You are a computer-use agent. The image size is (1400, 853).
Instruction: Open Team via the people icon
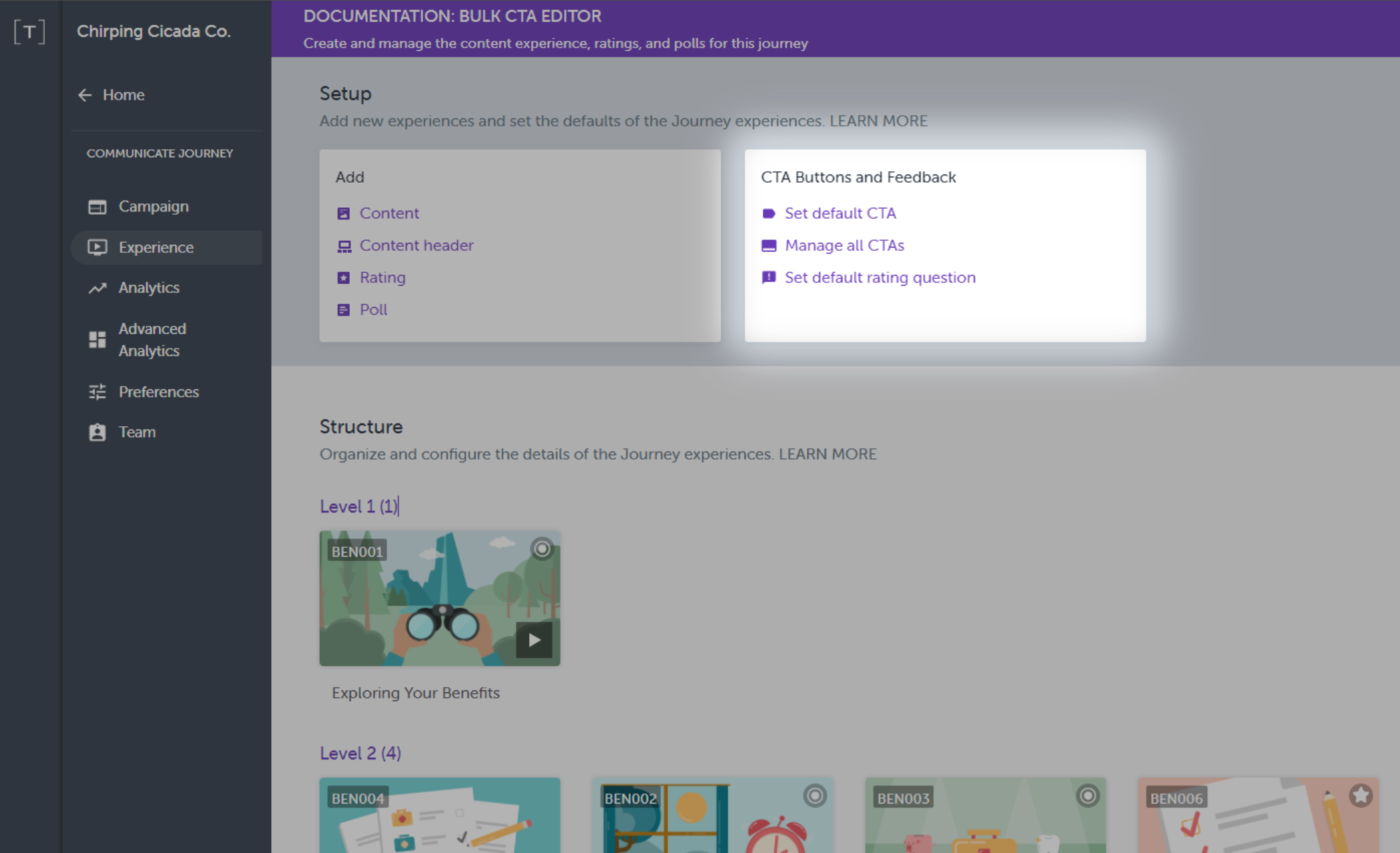(98, 432)
